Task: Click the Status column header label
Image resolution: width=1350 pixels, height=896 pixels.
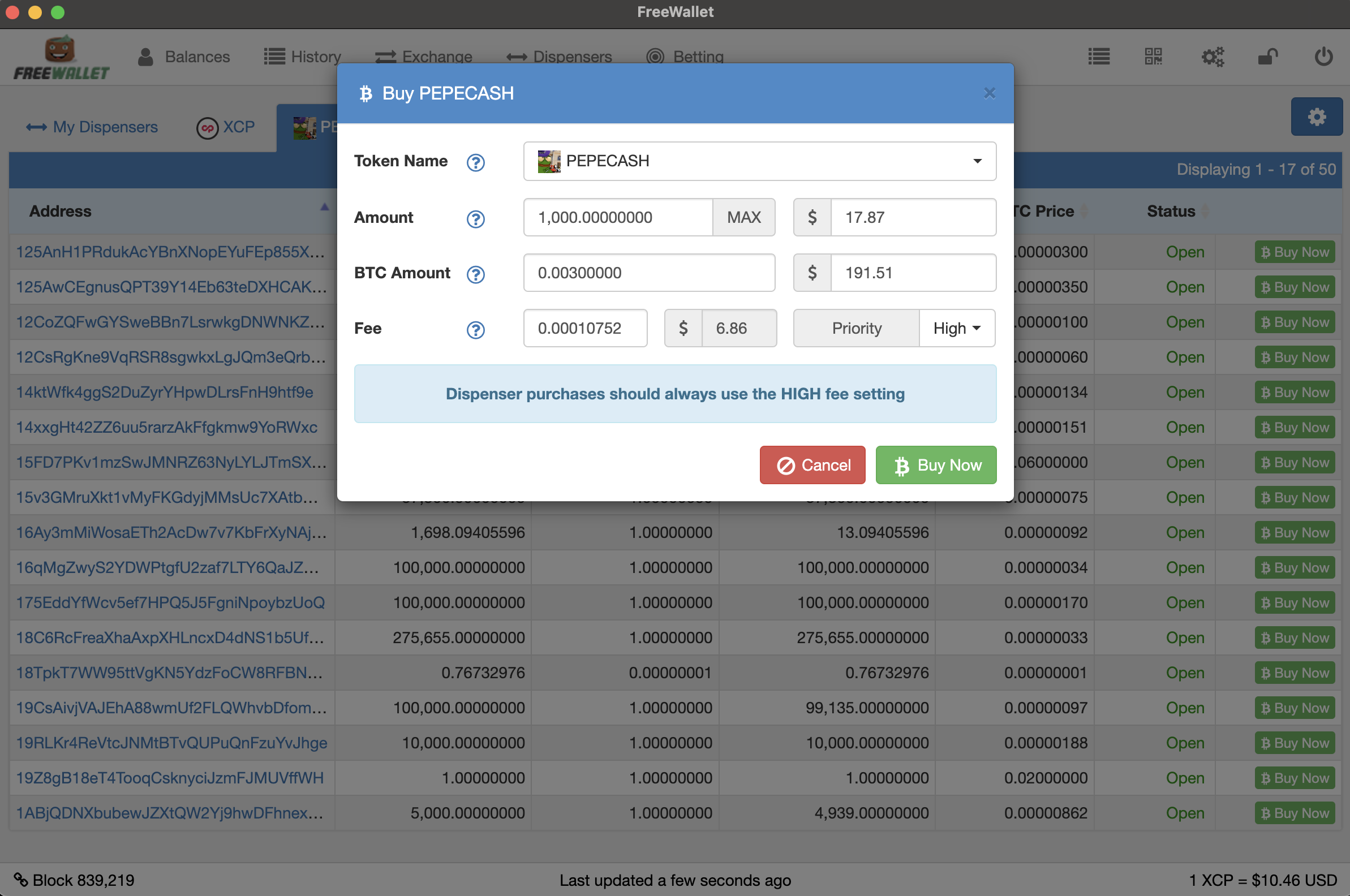Action: (x=1171, y=211)
